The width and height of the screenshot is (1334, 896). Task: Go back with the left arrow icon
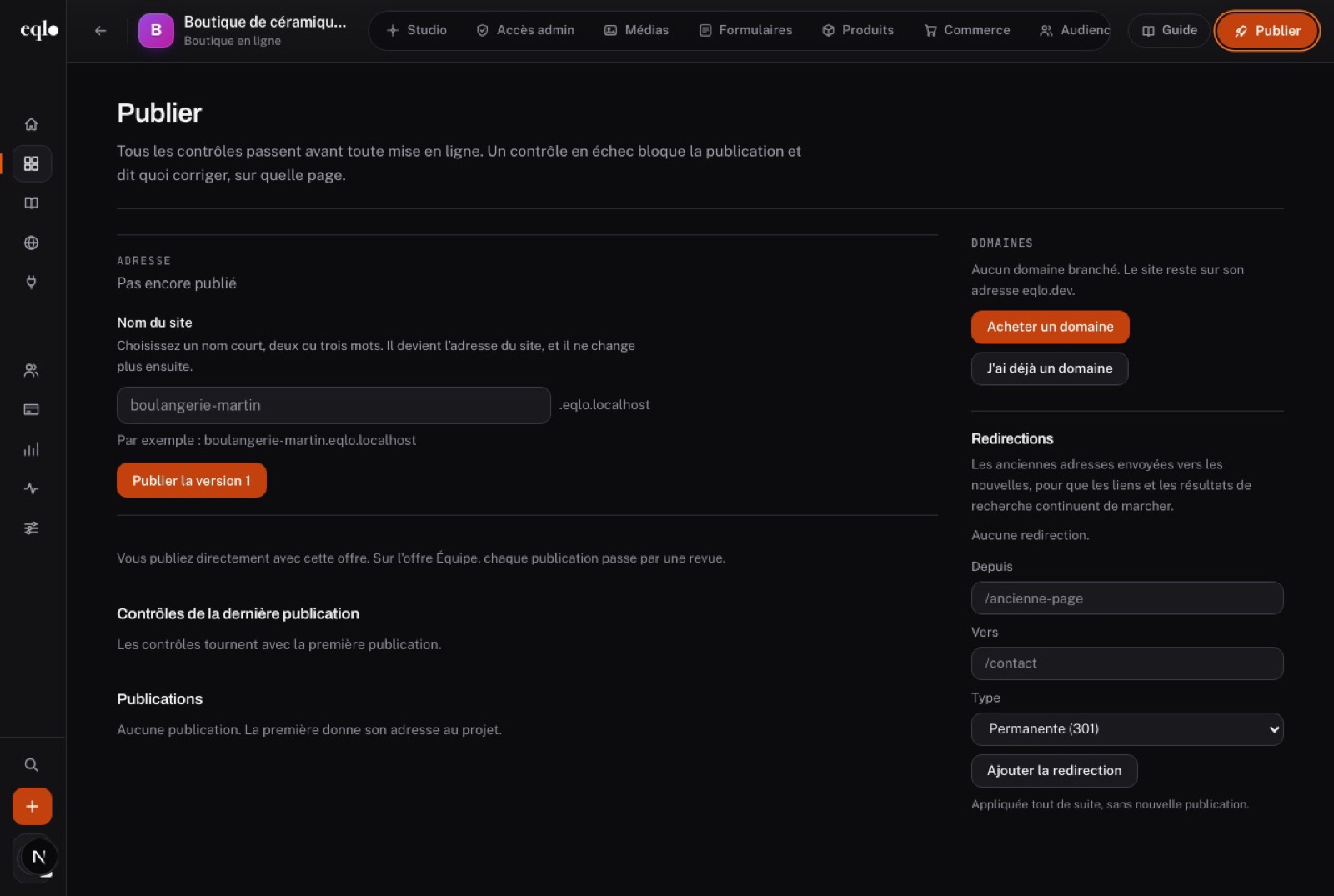[x=100, y=31]
